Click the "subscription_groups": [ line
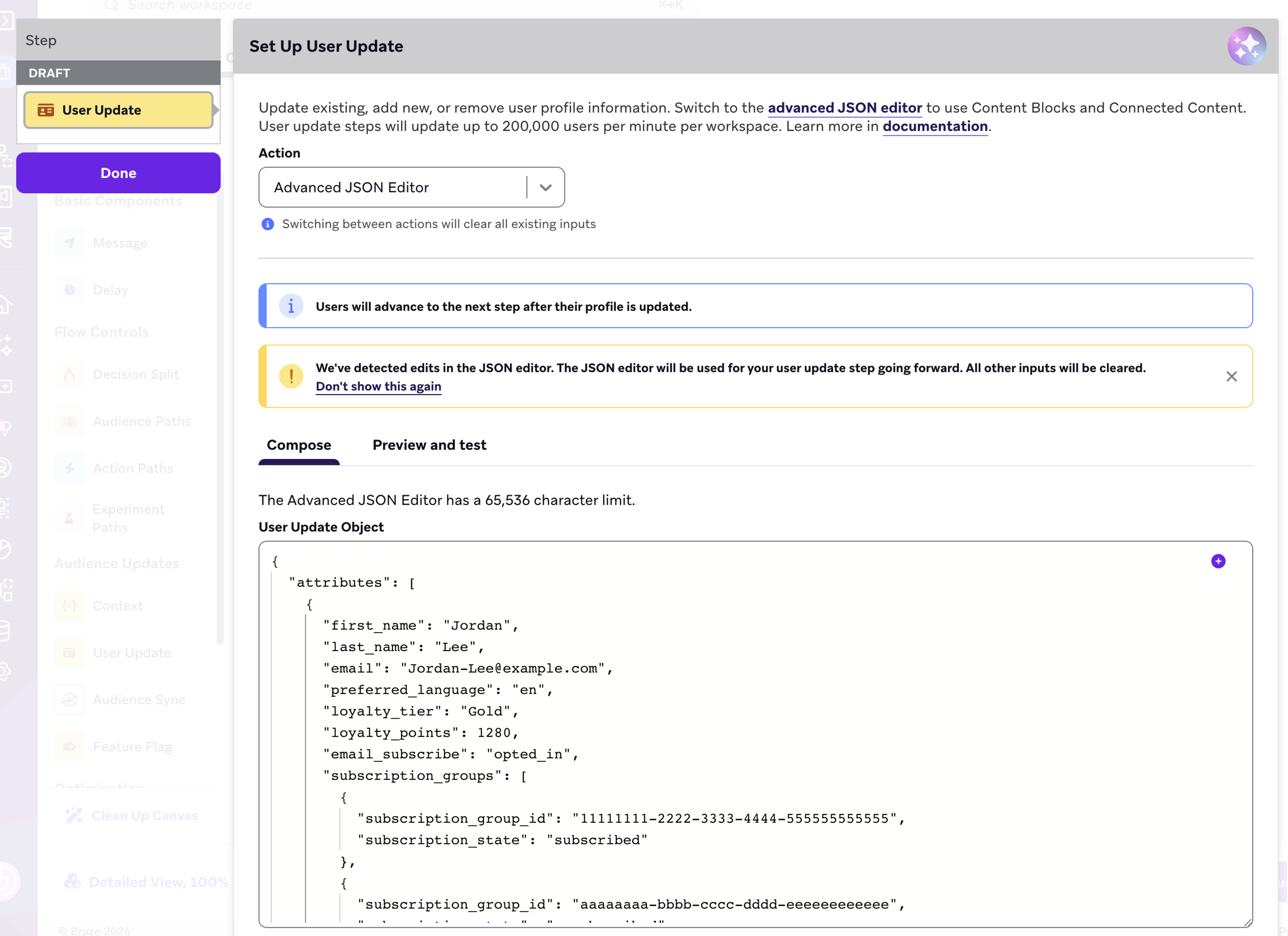This screenshot has height=936, width=1288. tap(425, 776)
